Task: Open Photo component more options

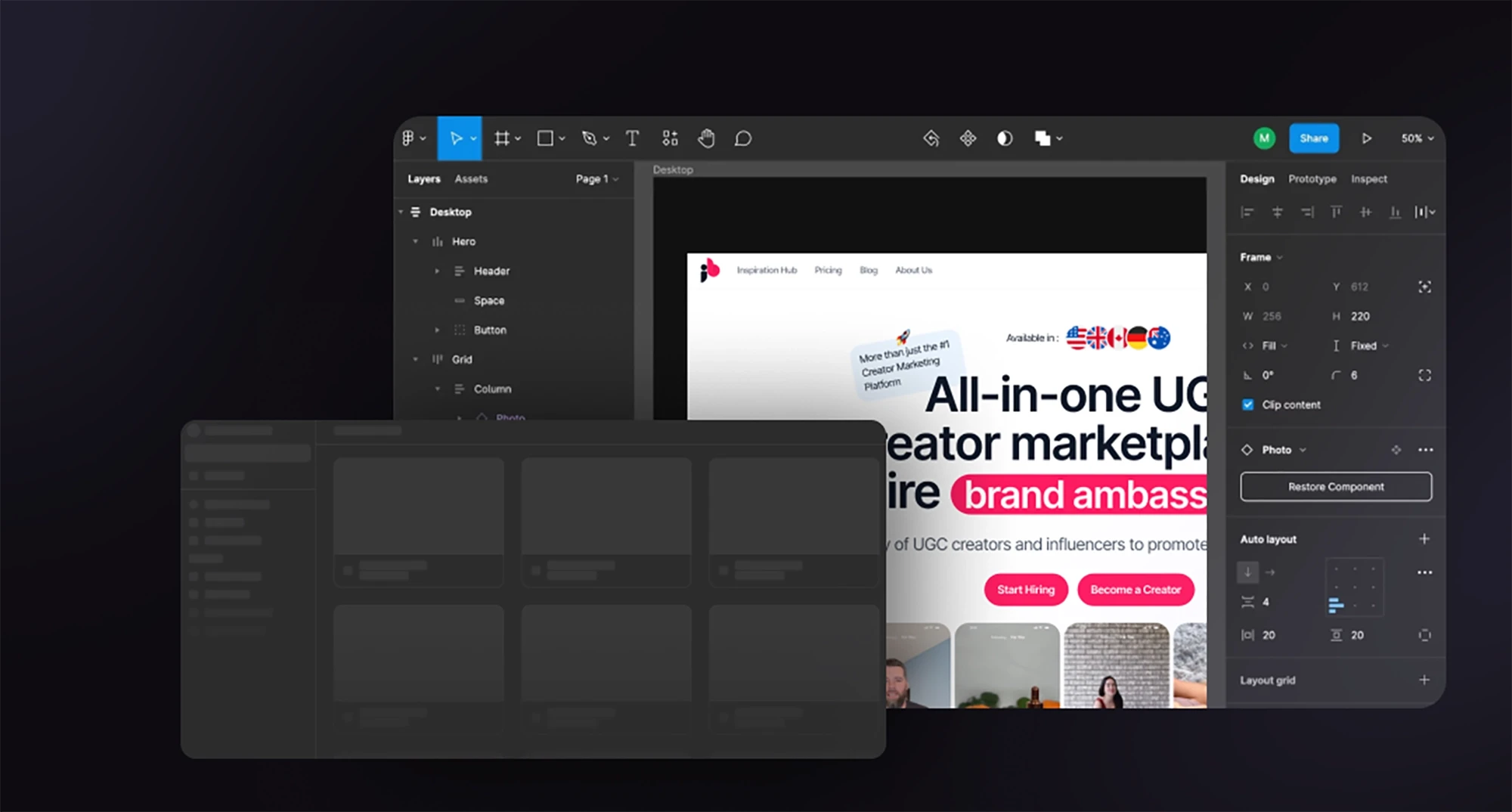Action: pos(1425,450)
